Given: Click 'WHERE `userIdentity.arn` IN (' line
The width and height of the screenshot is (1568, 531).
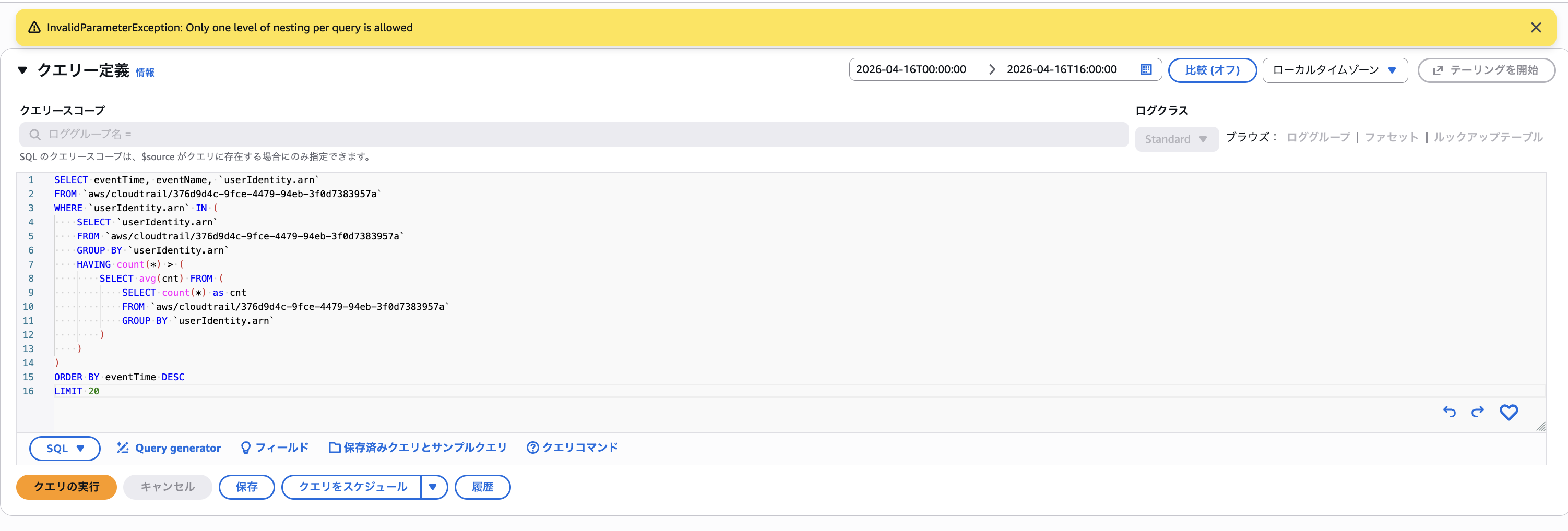Looking at the screenshot, I should point(136,208).
